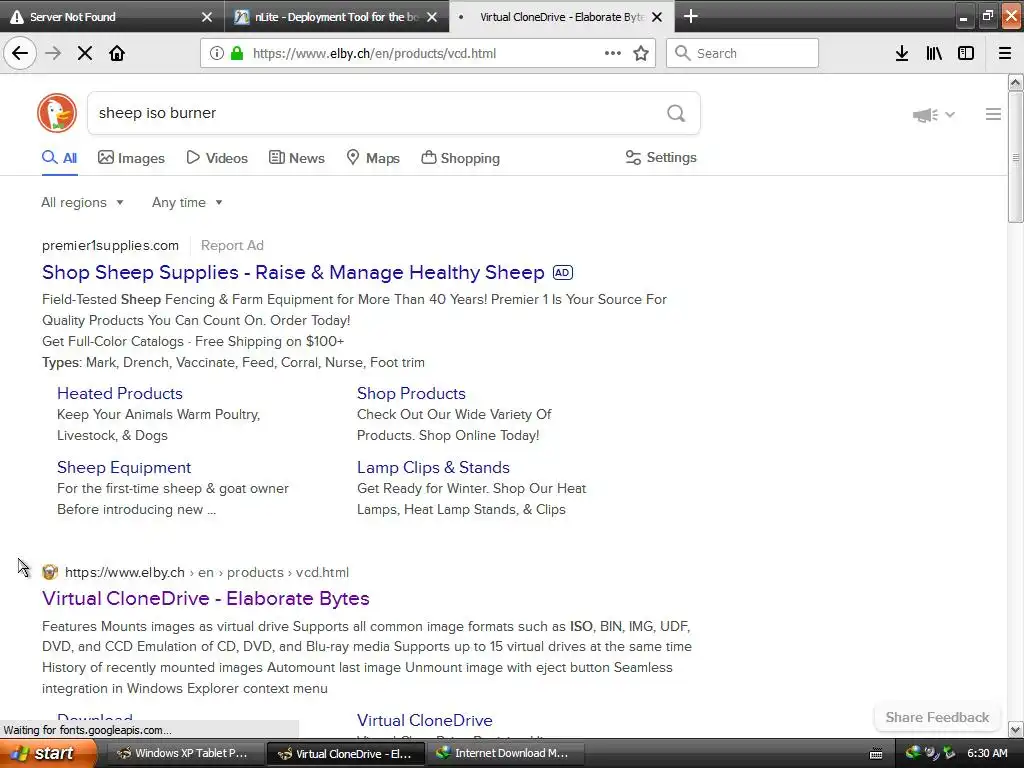Switch to Videos results
The width and height of the screenshot is (1024, 768).
[217, 158]
